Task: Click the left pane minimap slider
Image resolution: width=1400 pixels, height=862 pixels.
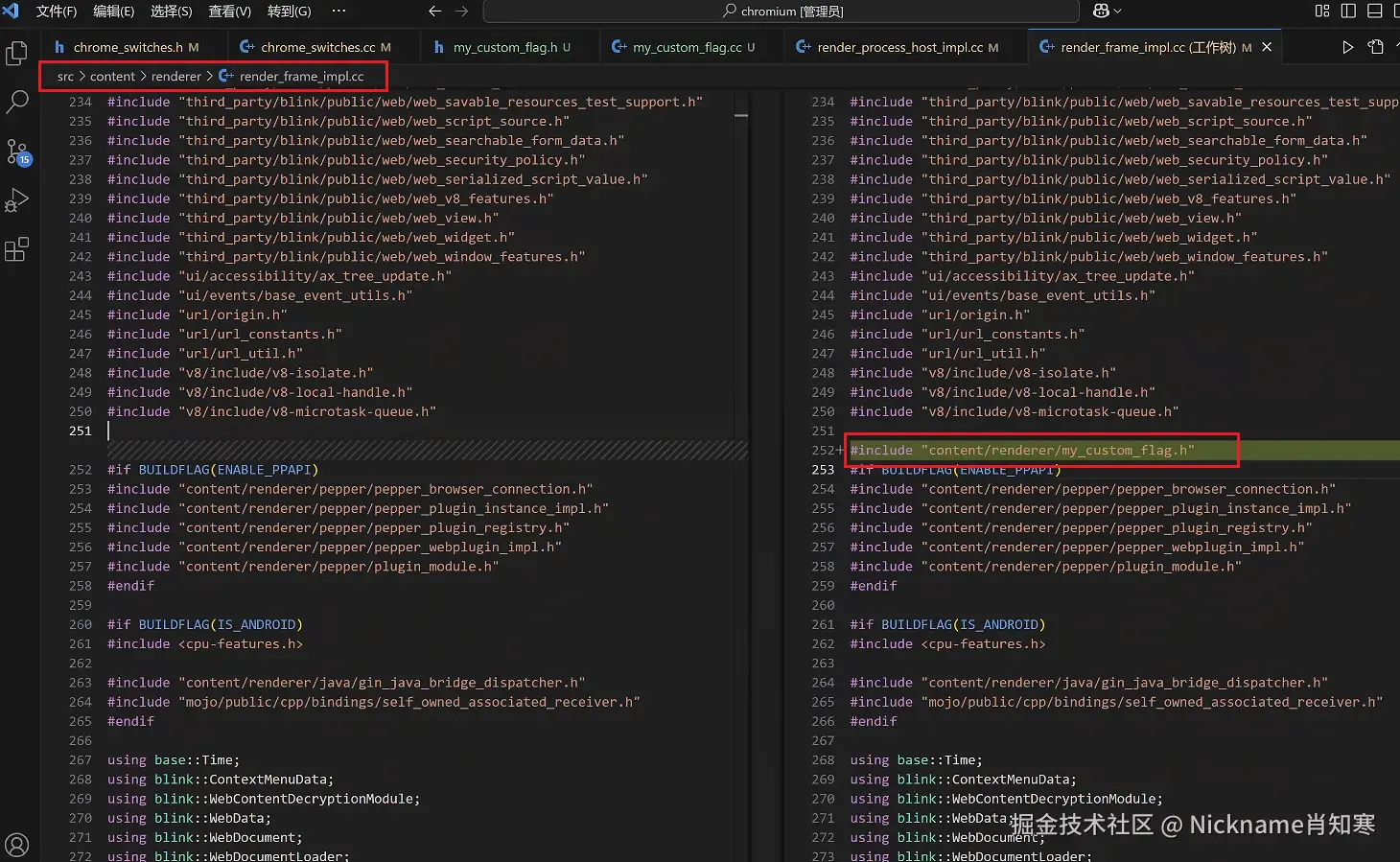Action: coord(741,115)
